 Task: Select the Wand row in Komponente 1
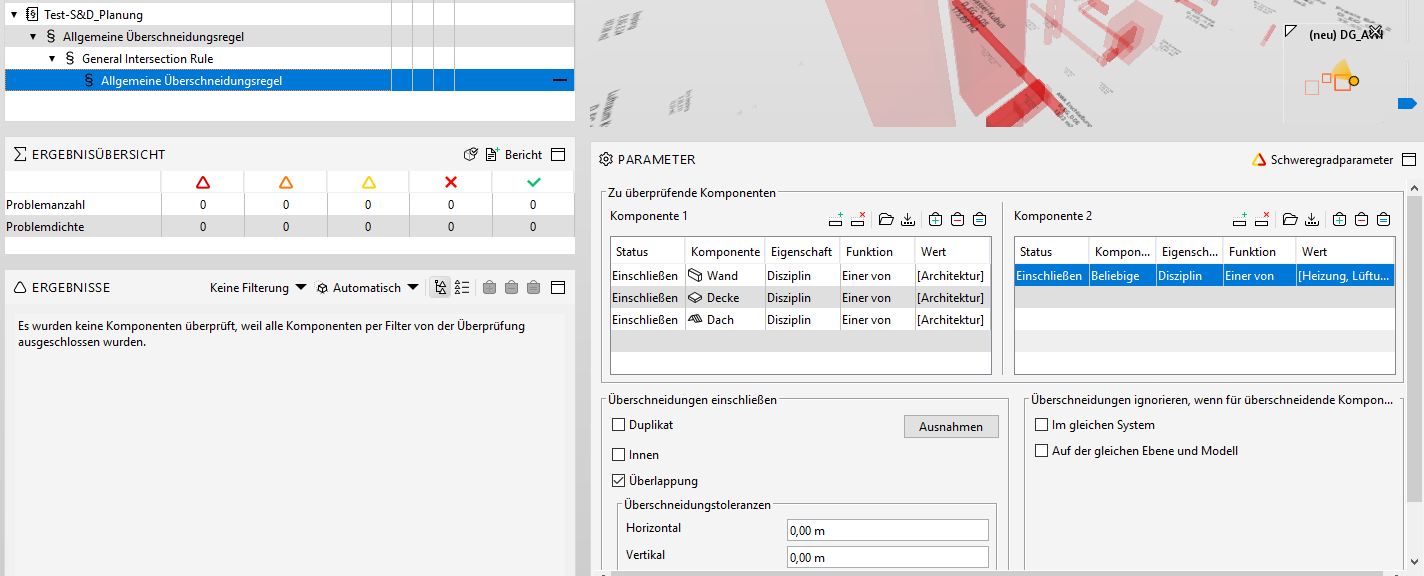click(800, 276)
